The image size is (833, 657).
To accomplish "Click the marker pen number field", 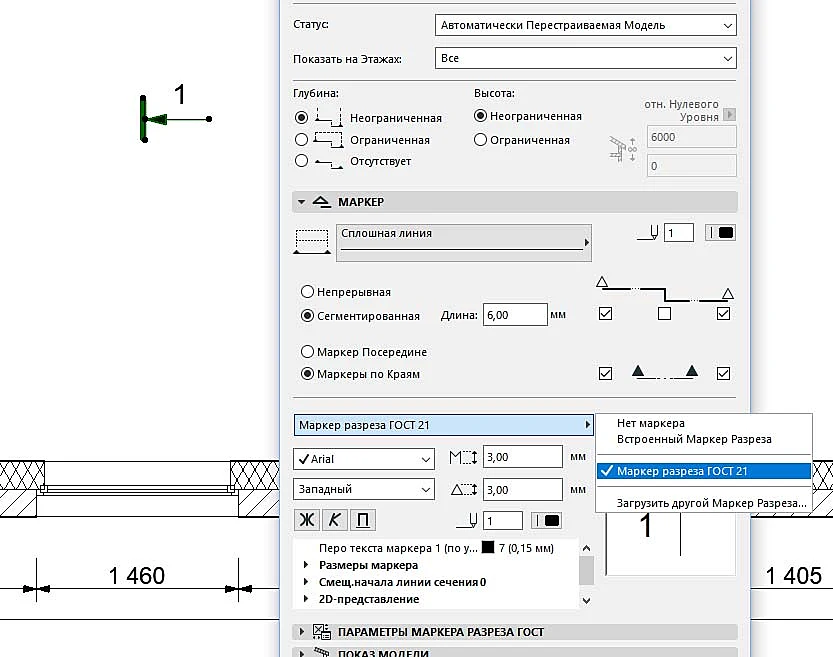I will pyautogui.click(x=503, y=521).
